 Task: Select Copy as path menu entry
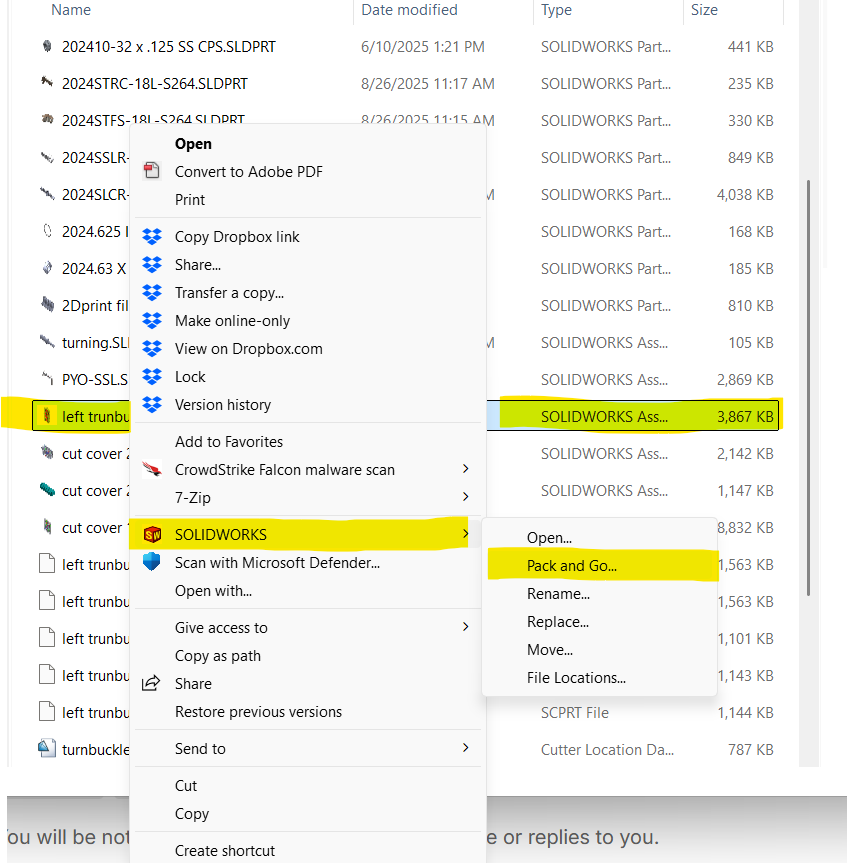(218, 656)
